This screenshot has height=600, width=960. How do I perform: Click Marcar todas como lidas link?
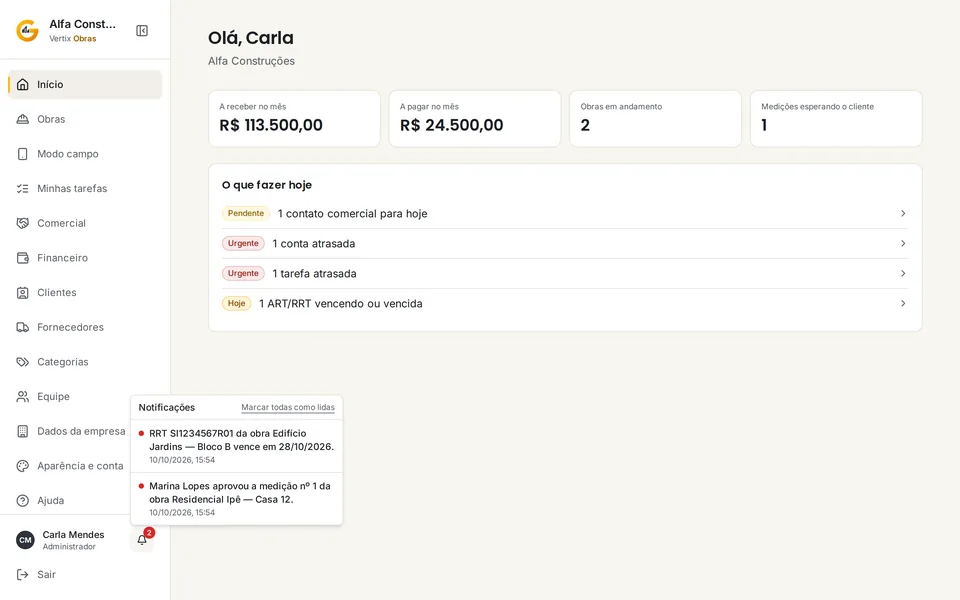click(288, 407)
